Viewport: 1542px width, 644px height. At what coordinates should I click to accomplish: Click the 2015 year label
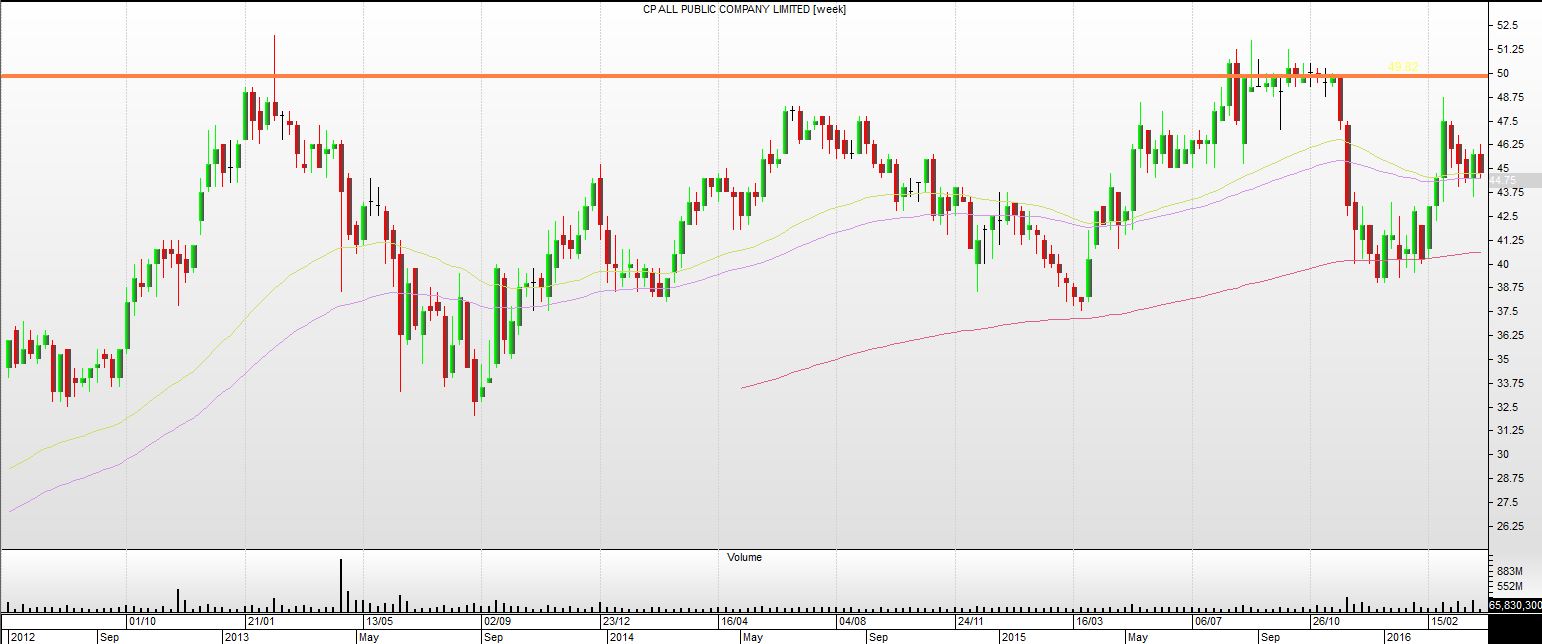tap(1013, 637)
